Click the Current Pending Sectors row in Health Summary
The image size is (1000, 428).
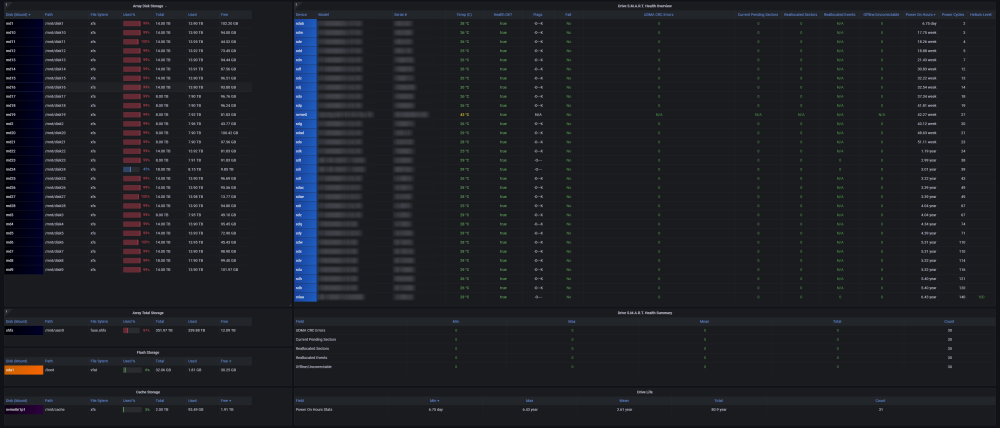pyautogui.click(x=645, y=339)
